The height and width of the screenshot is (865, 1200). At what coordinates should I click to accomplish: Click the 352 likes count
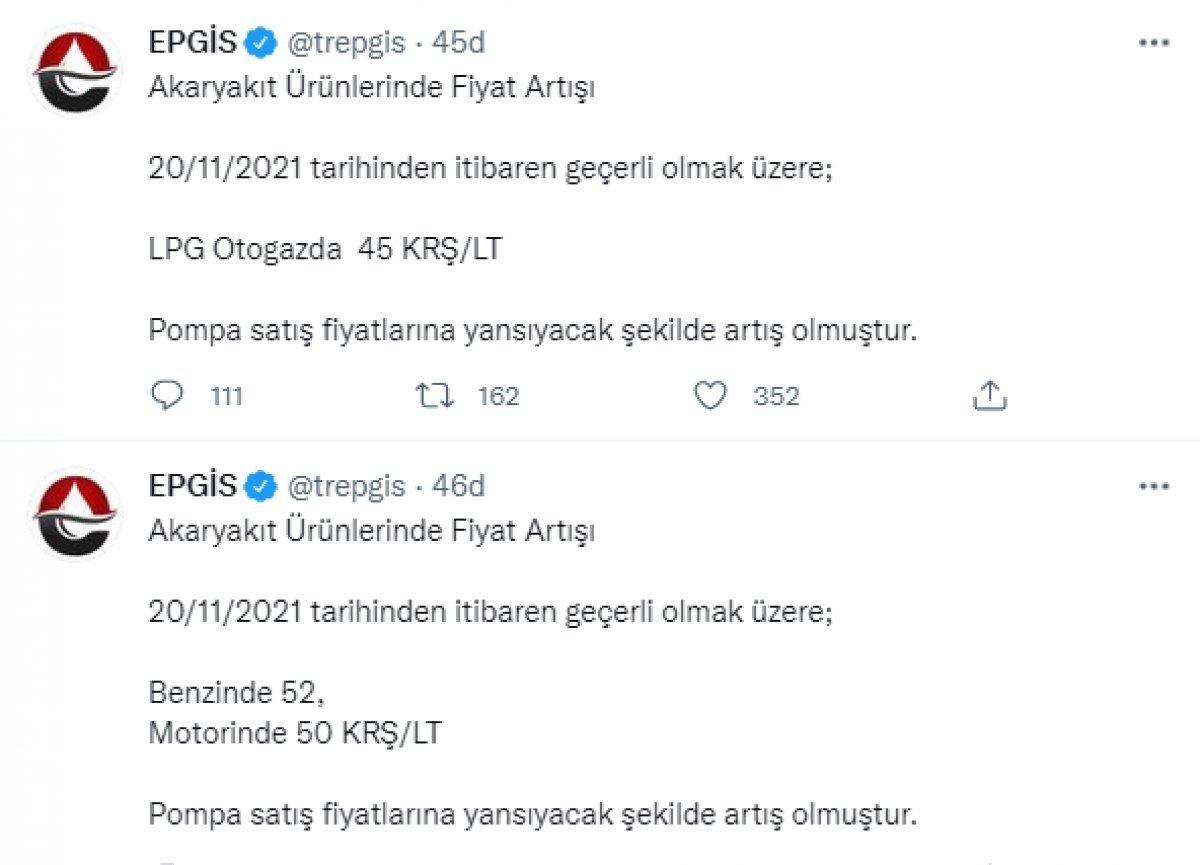(773, 396)
